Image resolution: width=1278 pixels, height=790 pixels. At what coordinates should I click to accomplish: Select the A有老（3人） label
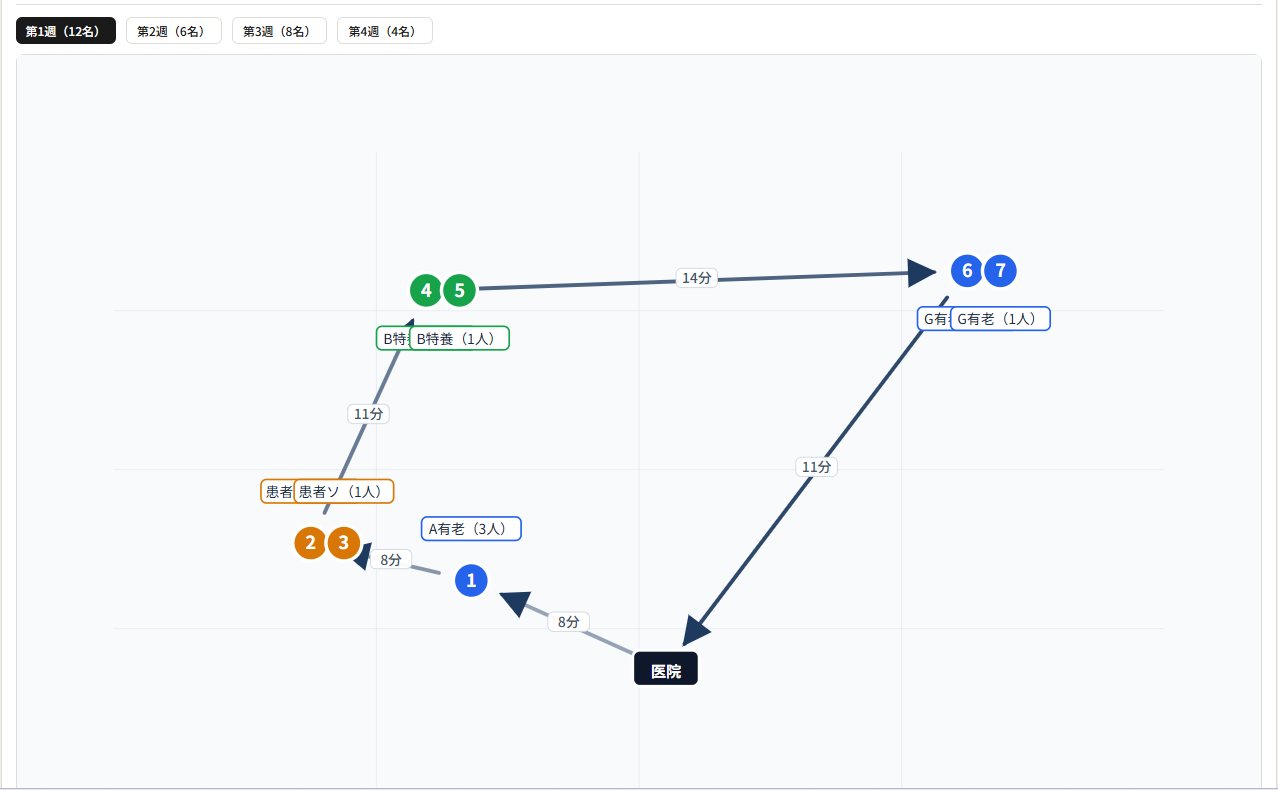[471, 528]
